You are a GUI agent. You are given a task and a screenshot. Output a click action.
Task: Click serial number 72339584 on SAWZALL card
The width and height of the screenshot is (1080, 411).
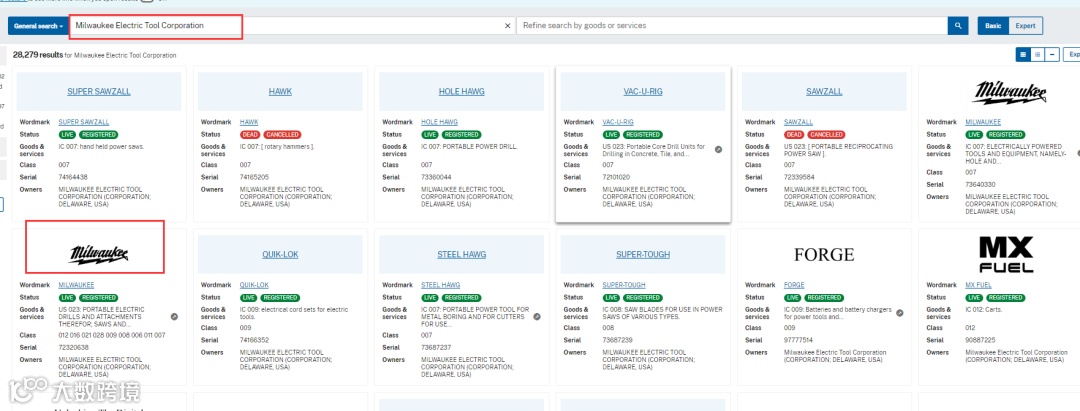click(798, 177)
